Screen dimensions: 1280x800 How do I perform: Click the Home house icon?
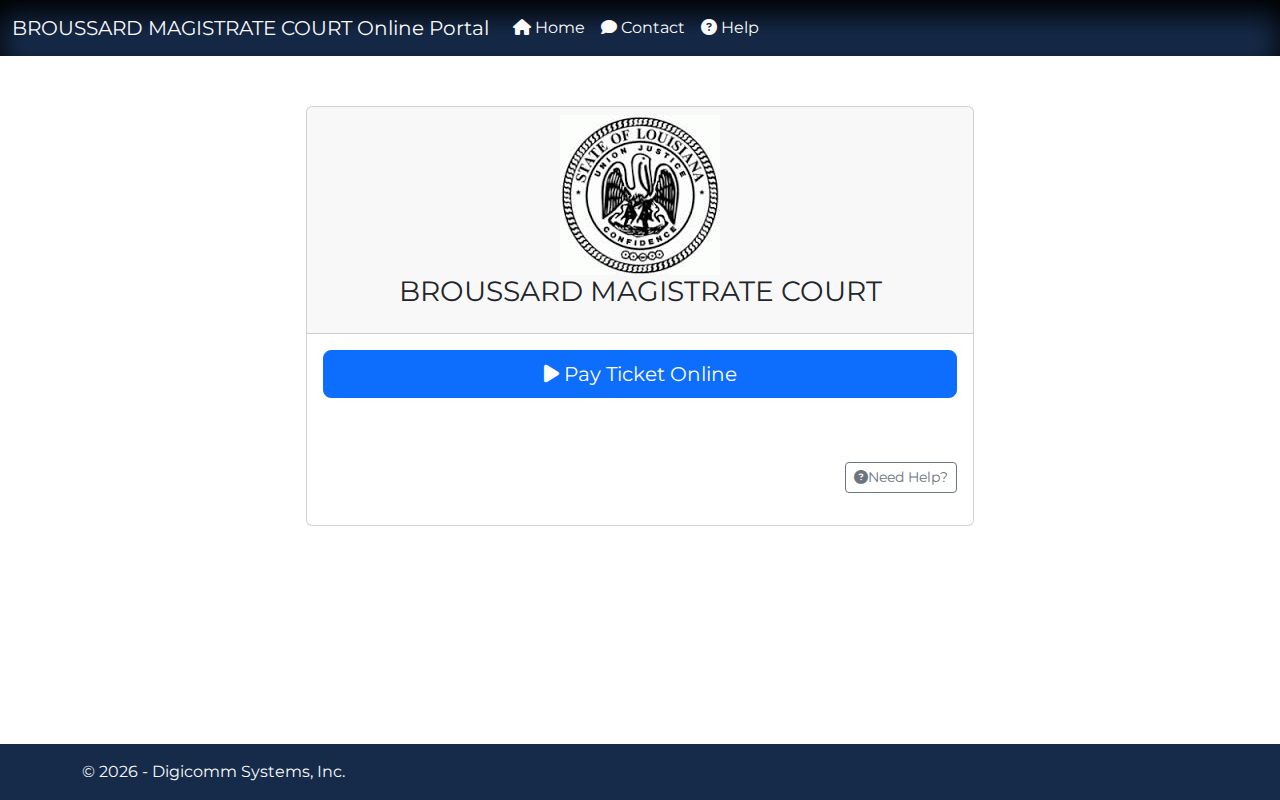pyautogui.click(x=522, y=28)
